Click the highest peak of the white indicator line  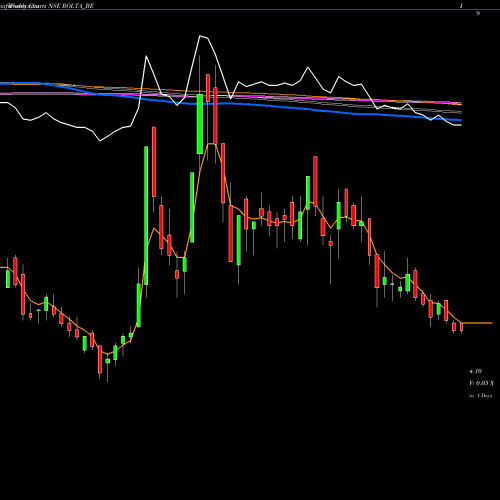click(x=200, y=36)
